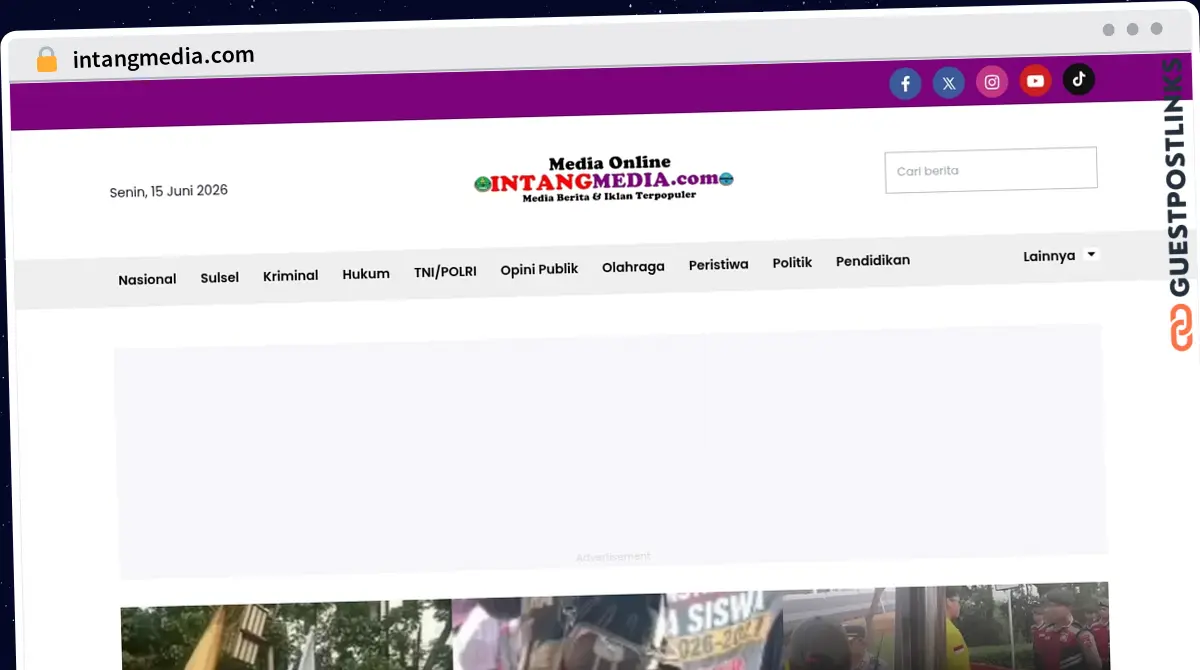Open the news thumbnail with red jerseys

point(946,625)
